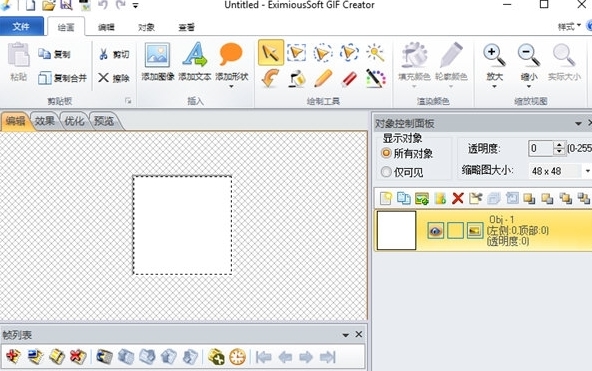
Task: Open the quick access toolbar customize arrow
Action: click(136, 6)
